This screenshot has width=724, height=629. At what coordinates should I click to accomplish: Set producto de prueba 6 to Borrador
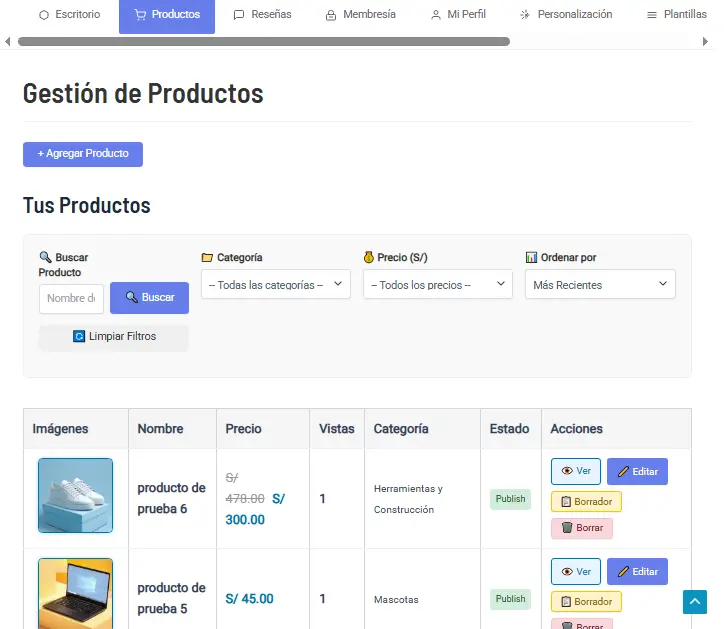(x=586, y=502)
